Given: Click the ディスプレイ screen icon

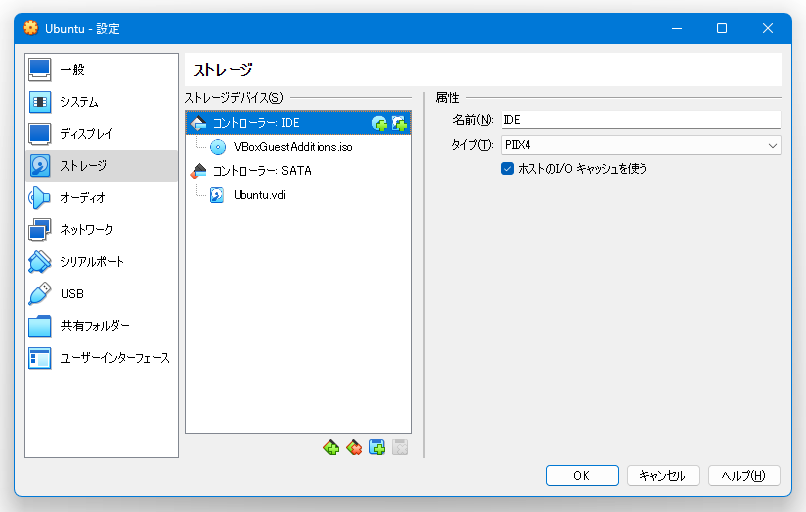Looking at the screenshot, I should [x=40, y=134].
